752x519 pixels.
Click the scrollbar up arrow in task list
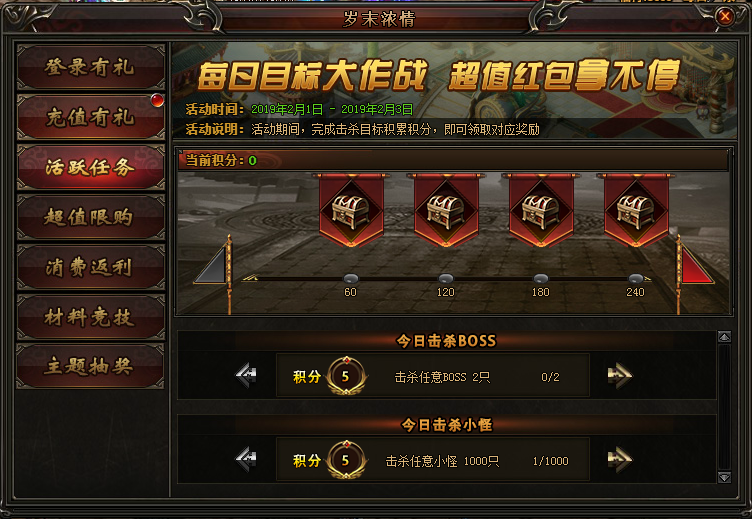[724, 337]
